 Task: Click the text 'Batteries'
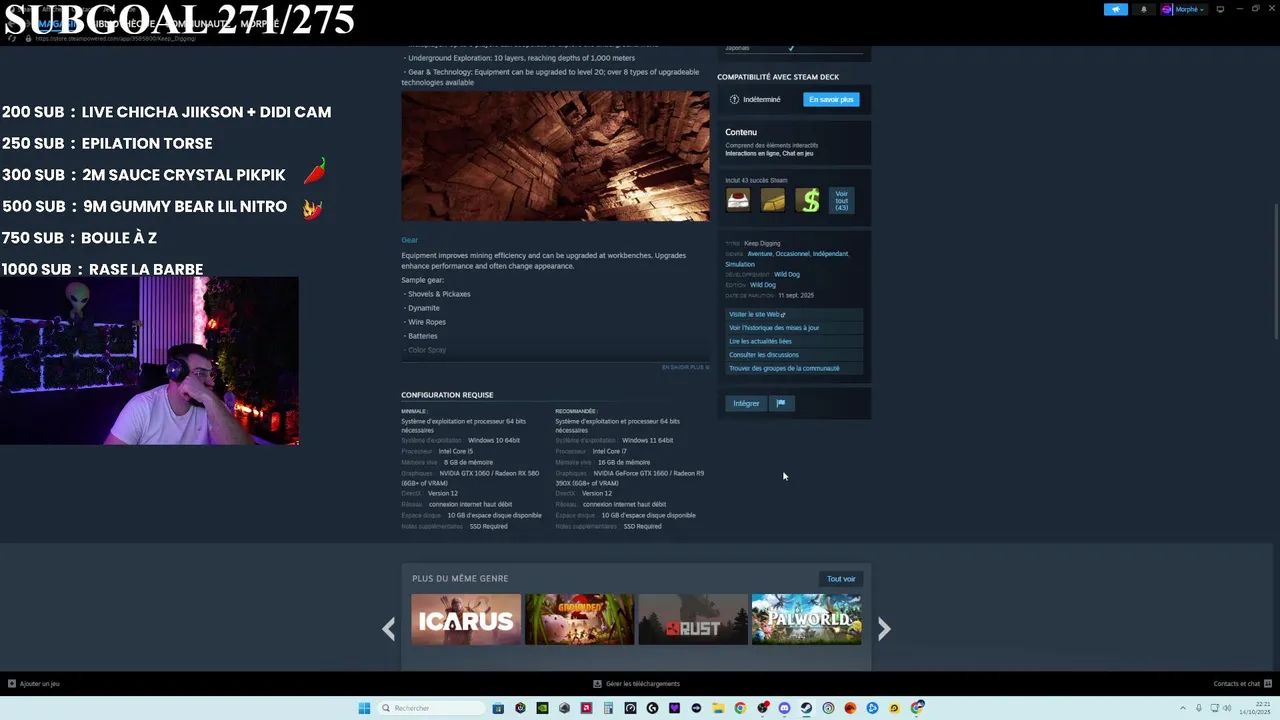click(423, 336)
